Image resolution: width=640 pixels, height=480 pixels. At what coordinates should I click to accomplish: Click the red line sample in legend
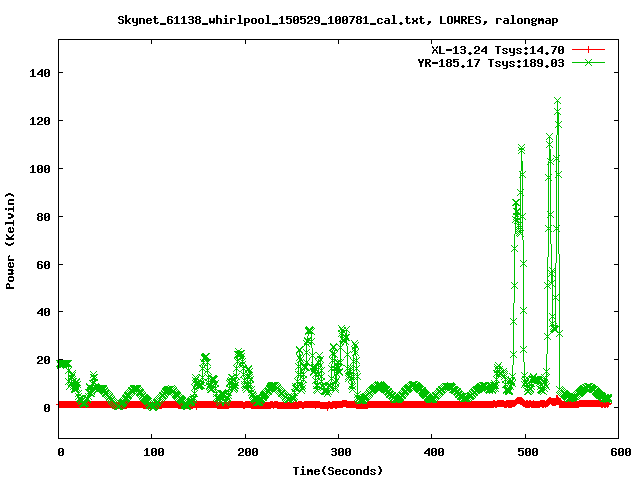pyautogui.click(x=590, y=49)
